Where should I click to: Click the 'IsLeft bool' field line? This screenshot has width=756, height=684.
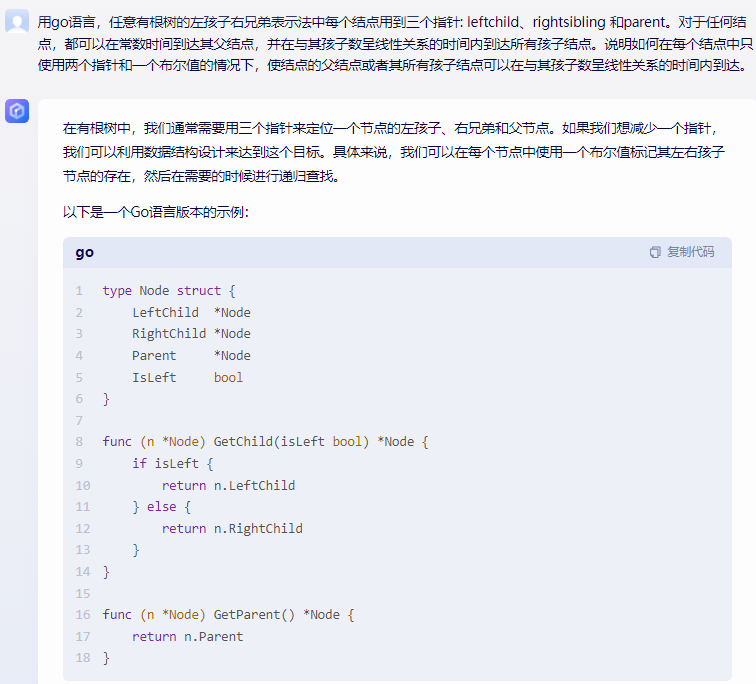[x=188, y=377]
